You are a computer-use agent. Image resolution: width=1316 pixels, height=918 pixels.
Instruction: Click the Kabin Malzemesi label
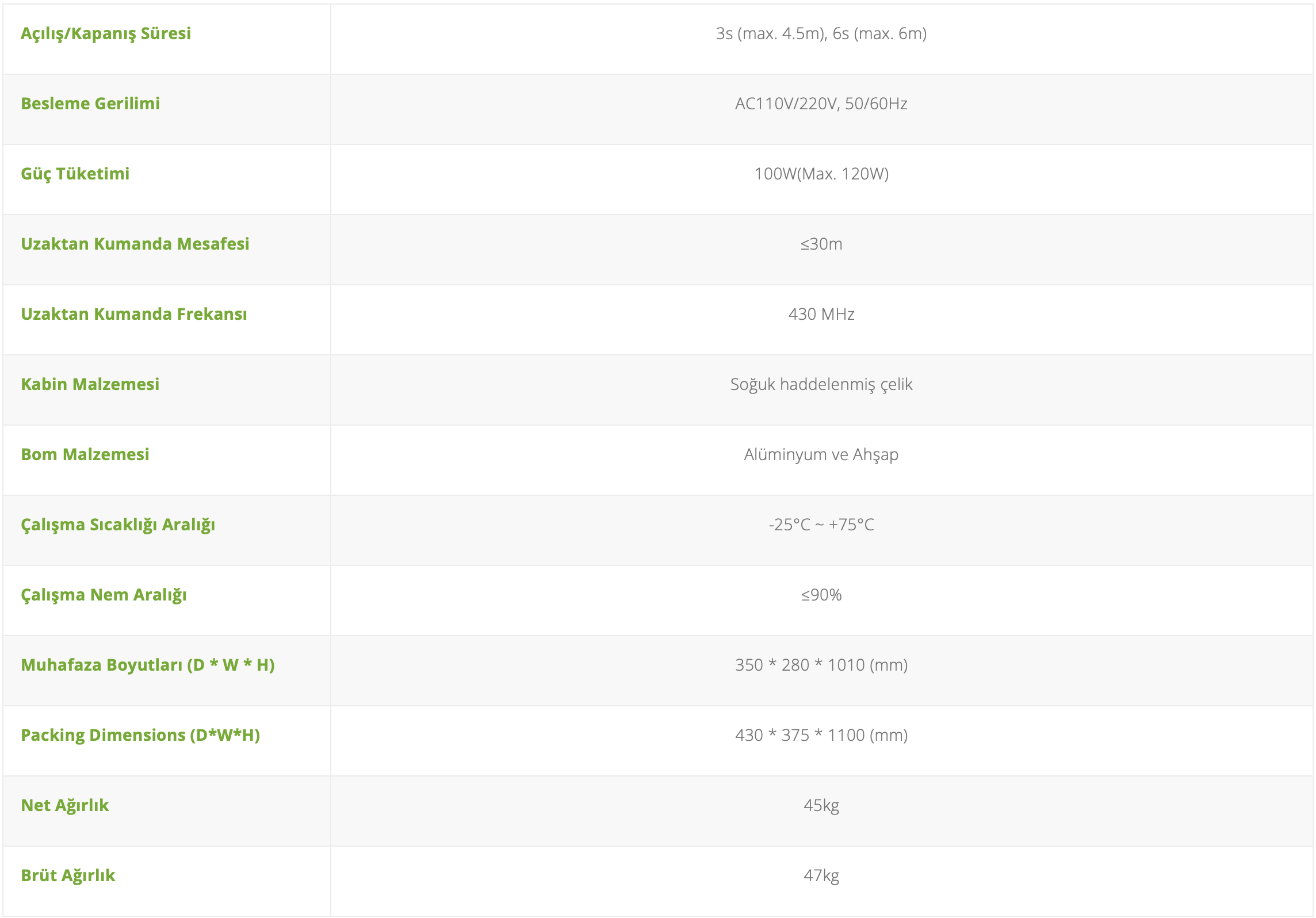point(90,384)
